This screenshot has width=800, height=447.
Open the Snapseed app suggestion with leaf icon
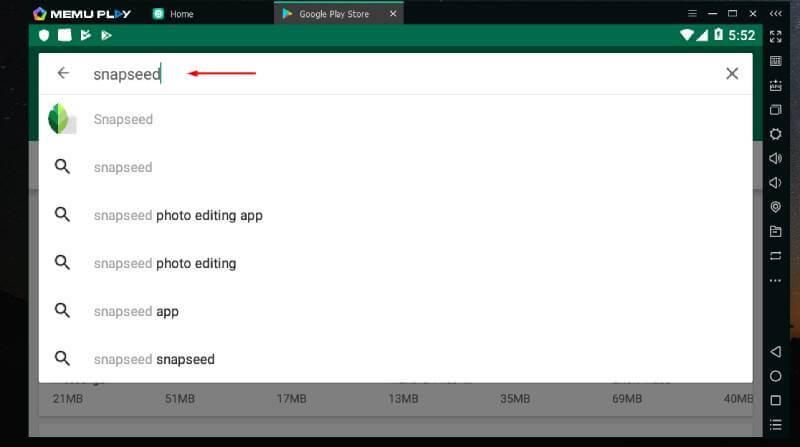[x=395, y=119]
